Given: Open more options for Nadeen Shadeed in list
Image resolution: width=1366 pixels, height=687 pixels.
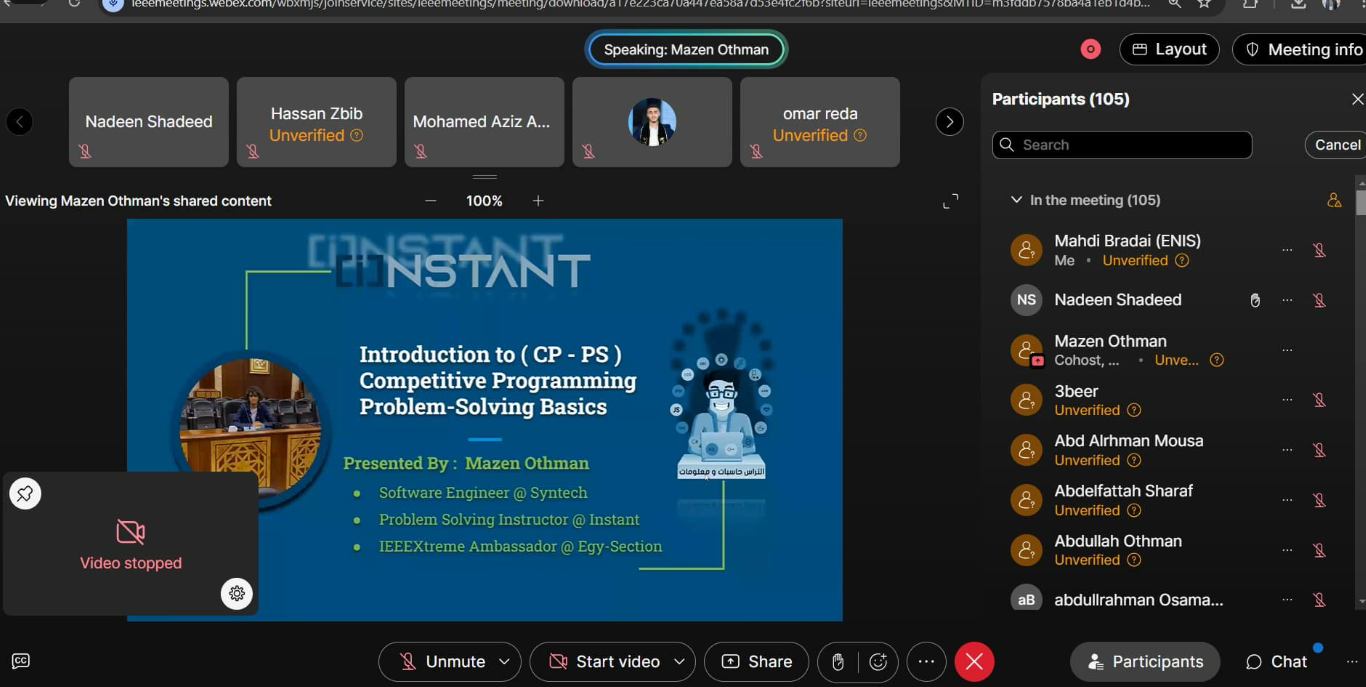Looking at the screenshot, I should [x=1287, y=300].
